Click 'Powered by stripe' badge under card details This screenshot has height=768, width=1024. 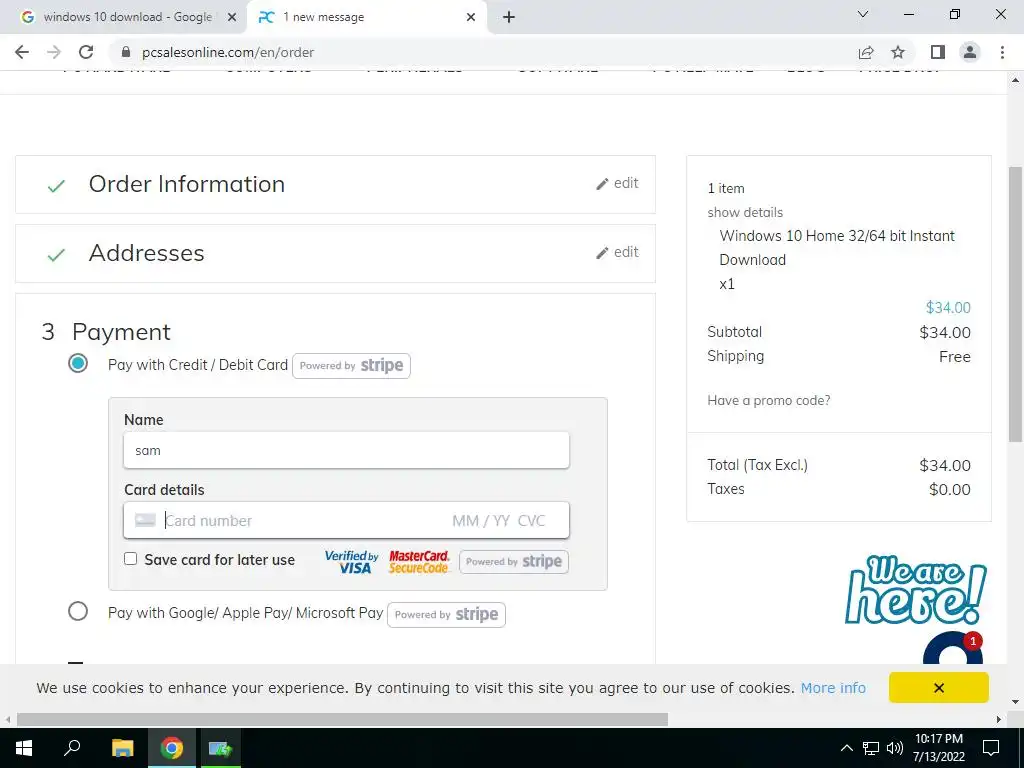[x=514, y=562]
